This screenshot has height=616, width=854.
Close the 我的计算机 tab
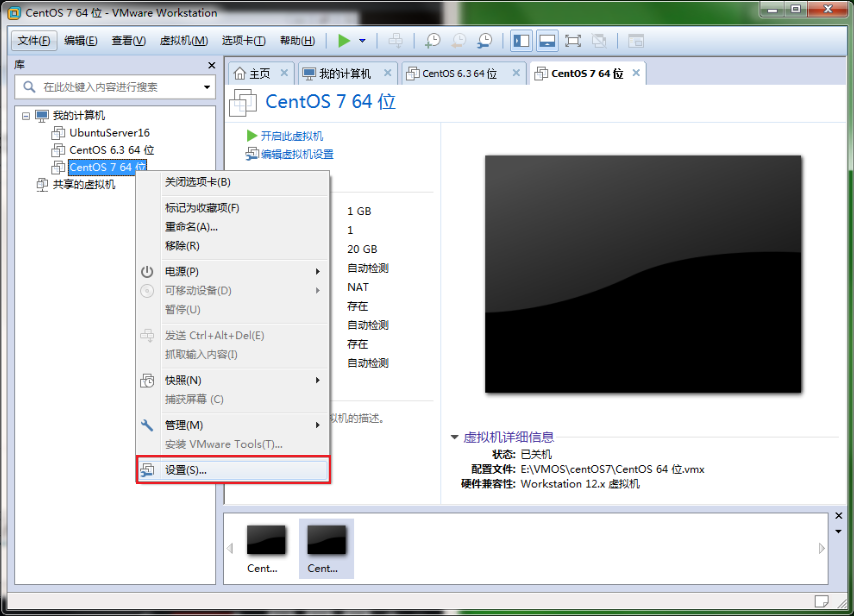click(x=387, y=72)
